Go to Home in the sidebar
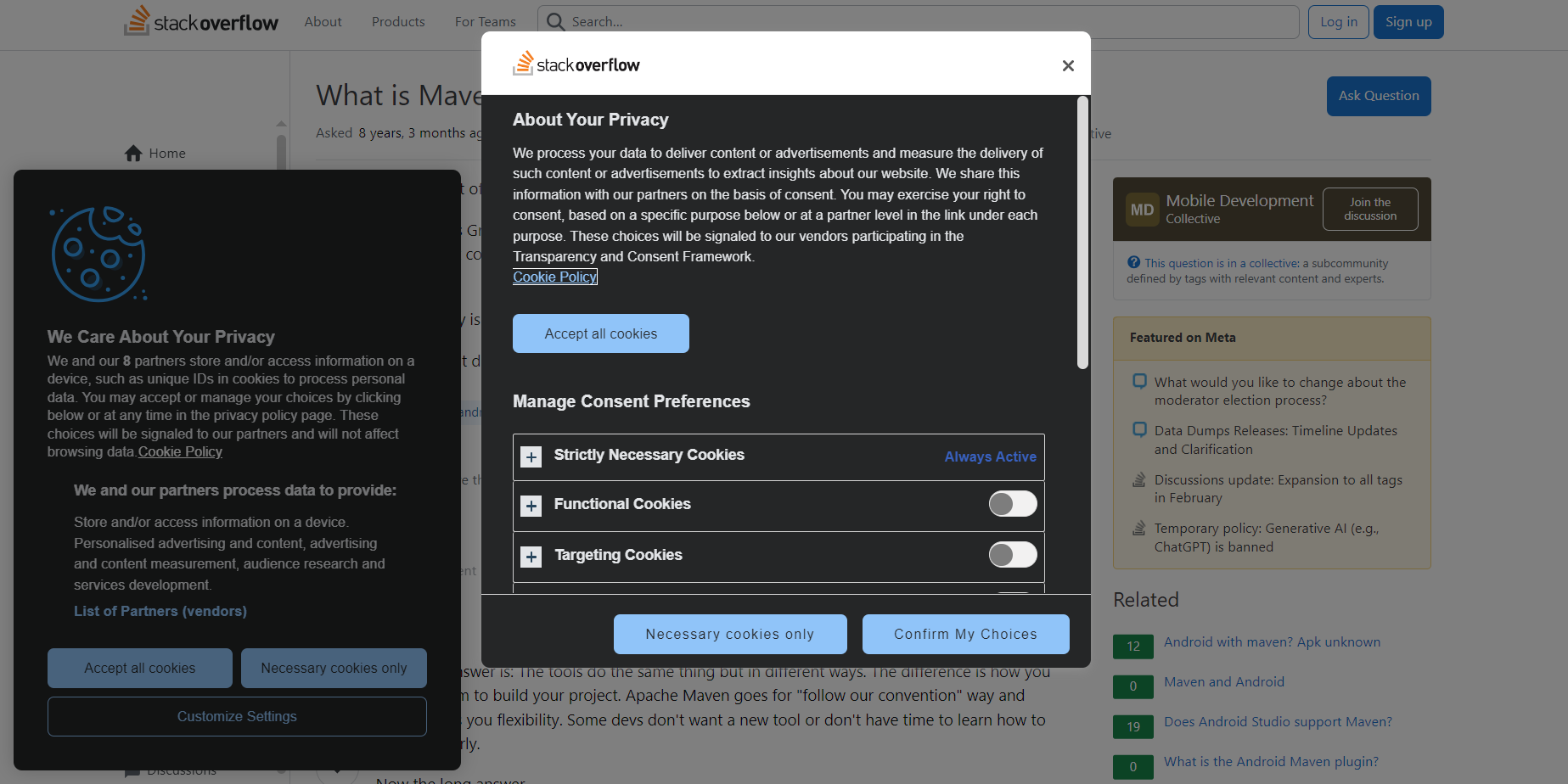The width and height of the screenshot is (1568, 784). 167,153
